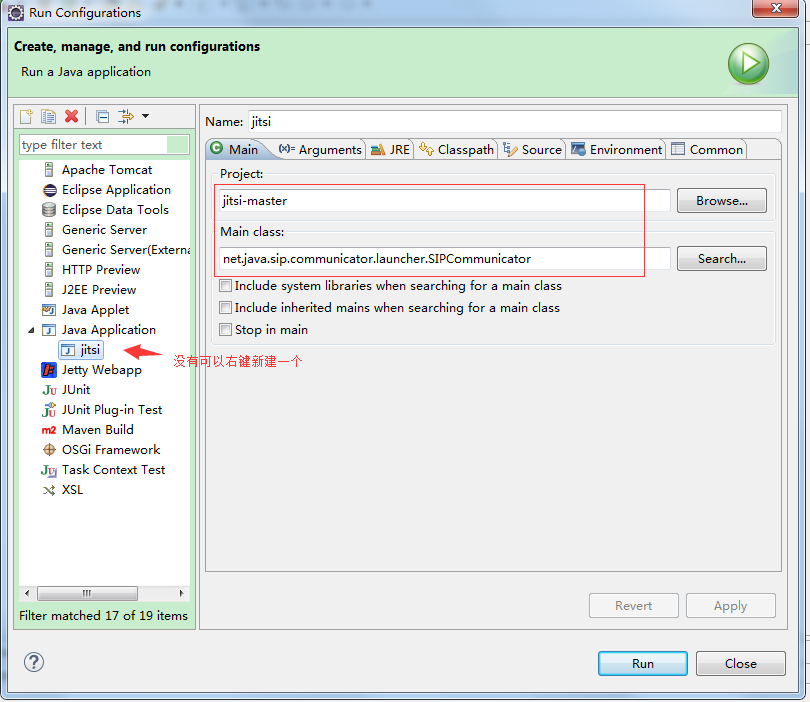810x702 pixels.
Task: Click the HTTP Preview icon
Action: (x=49, y=270)
